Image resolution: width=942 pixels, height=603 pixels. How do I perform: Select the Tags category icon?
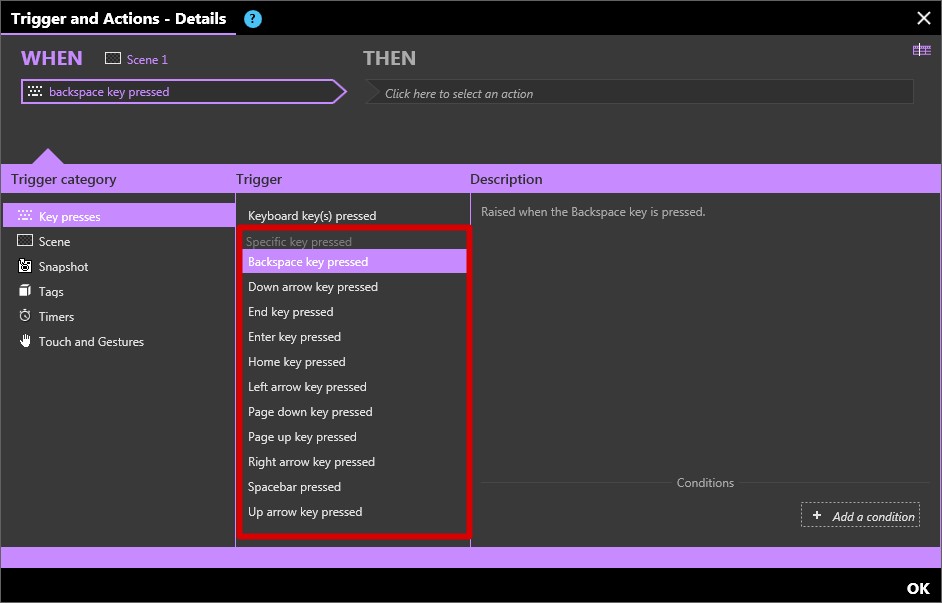pyautogui.click(x=25, y=291)
